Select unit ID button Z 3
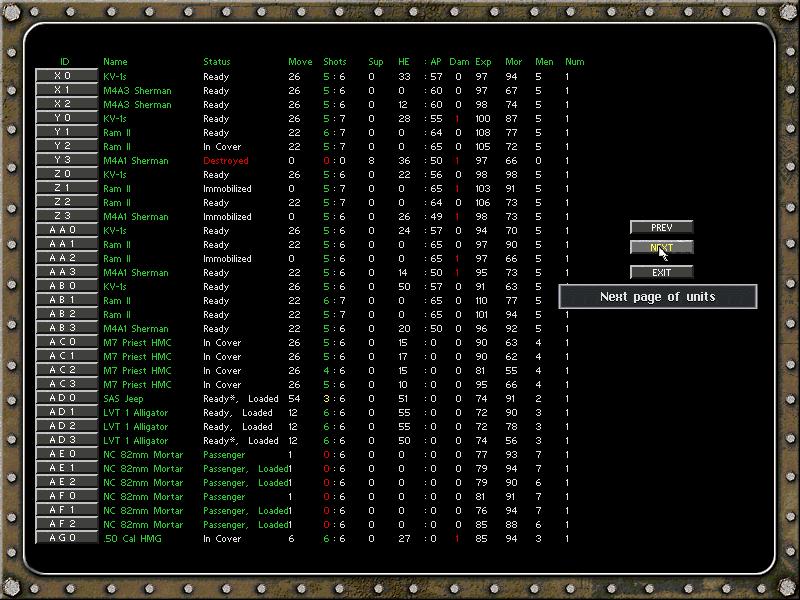The height and width of the screenshot is (600, 800). (66, 216)
